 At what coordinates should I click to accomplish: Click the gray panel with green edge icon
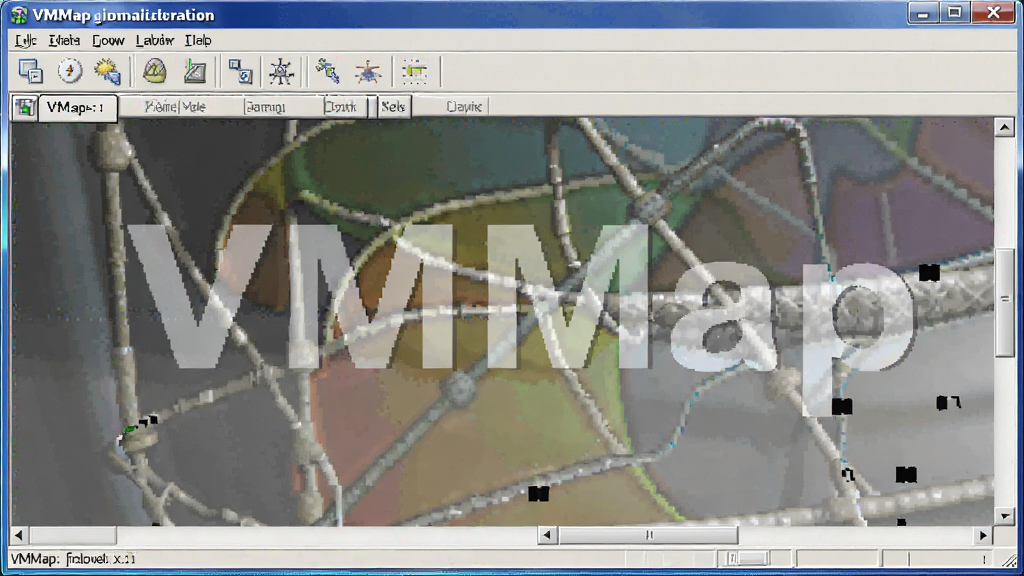coord(195,71)
